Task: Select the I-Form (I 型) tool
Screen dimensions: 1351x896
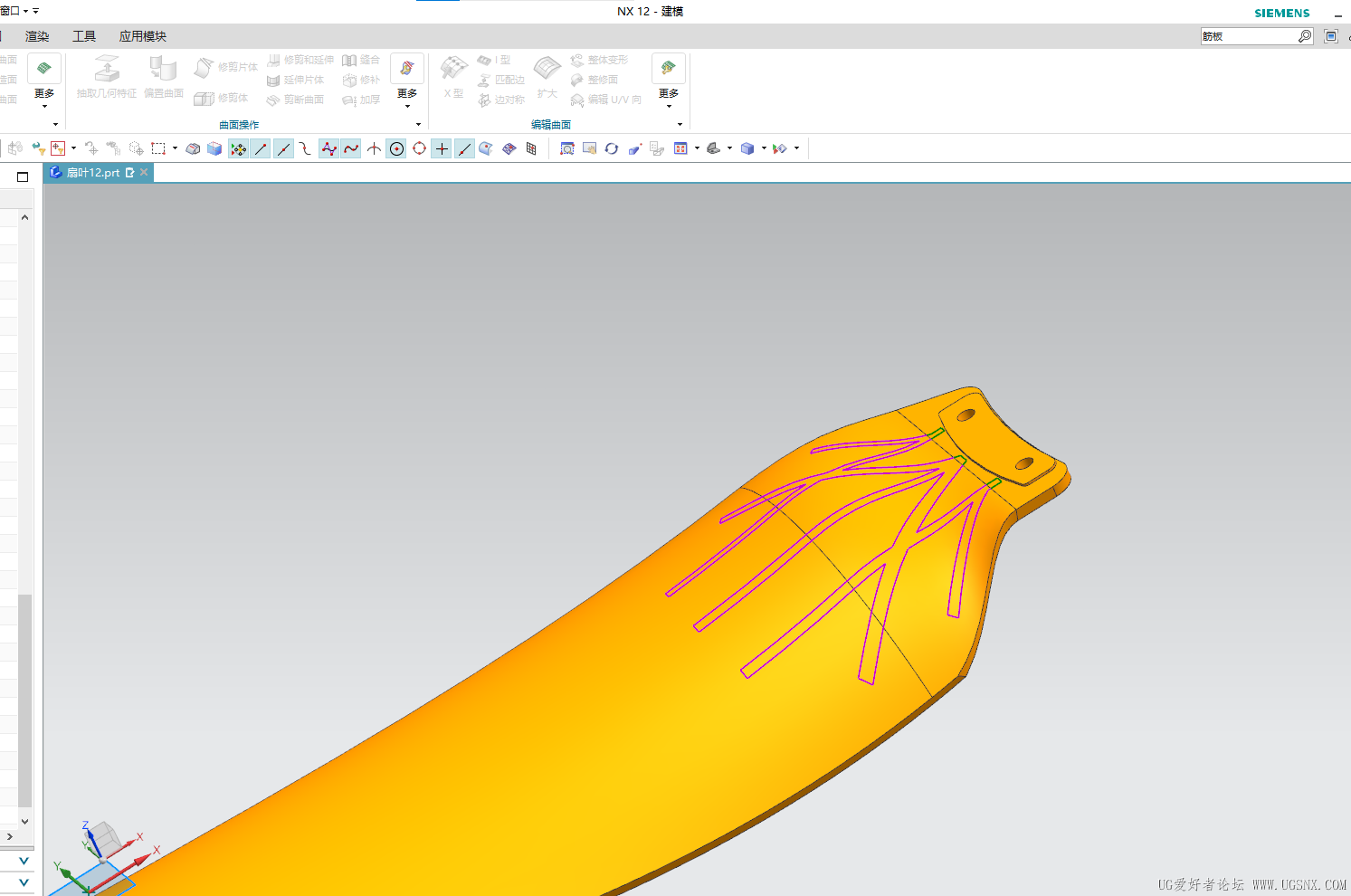Action: pos(494,60)
